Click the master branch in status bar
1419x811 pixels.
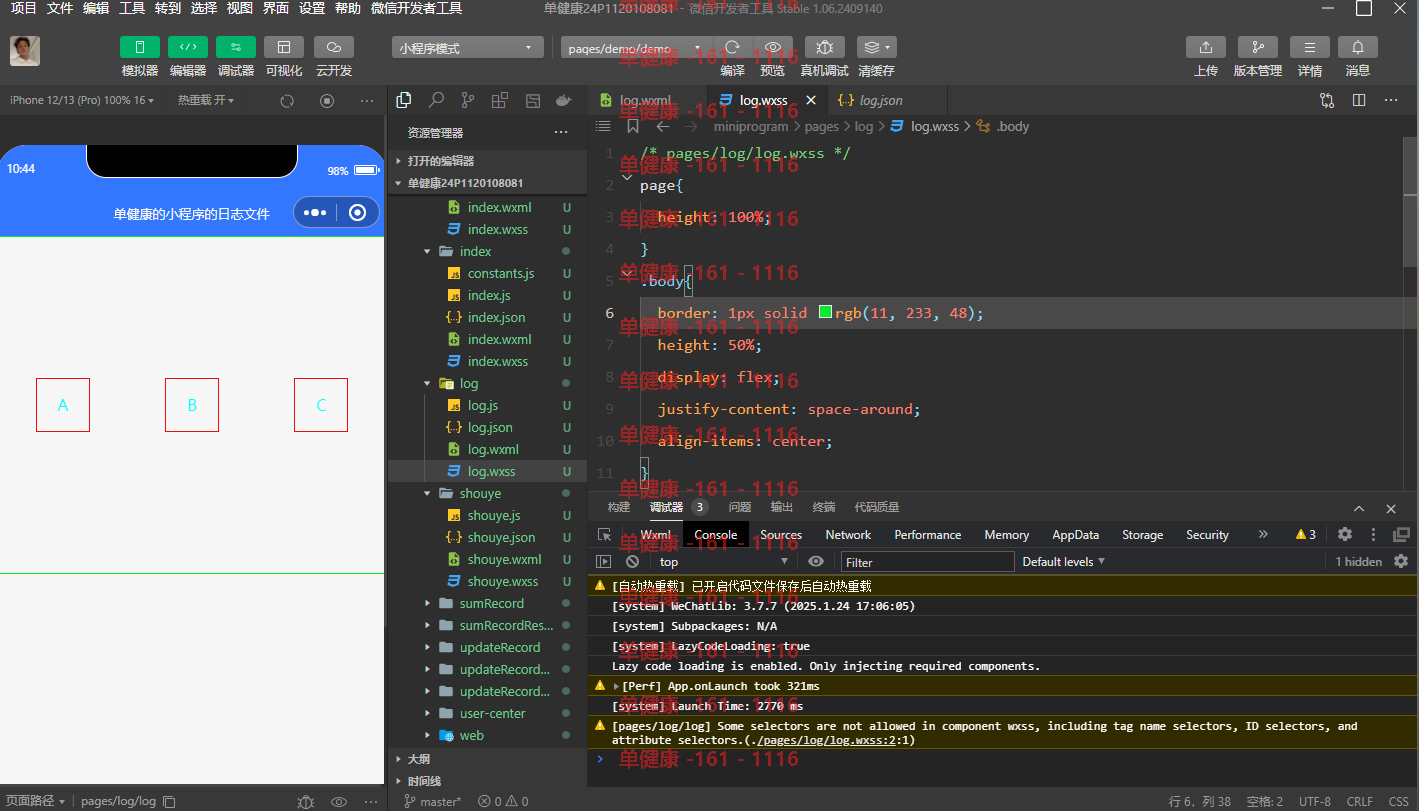(433, 801)
